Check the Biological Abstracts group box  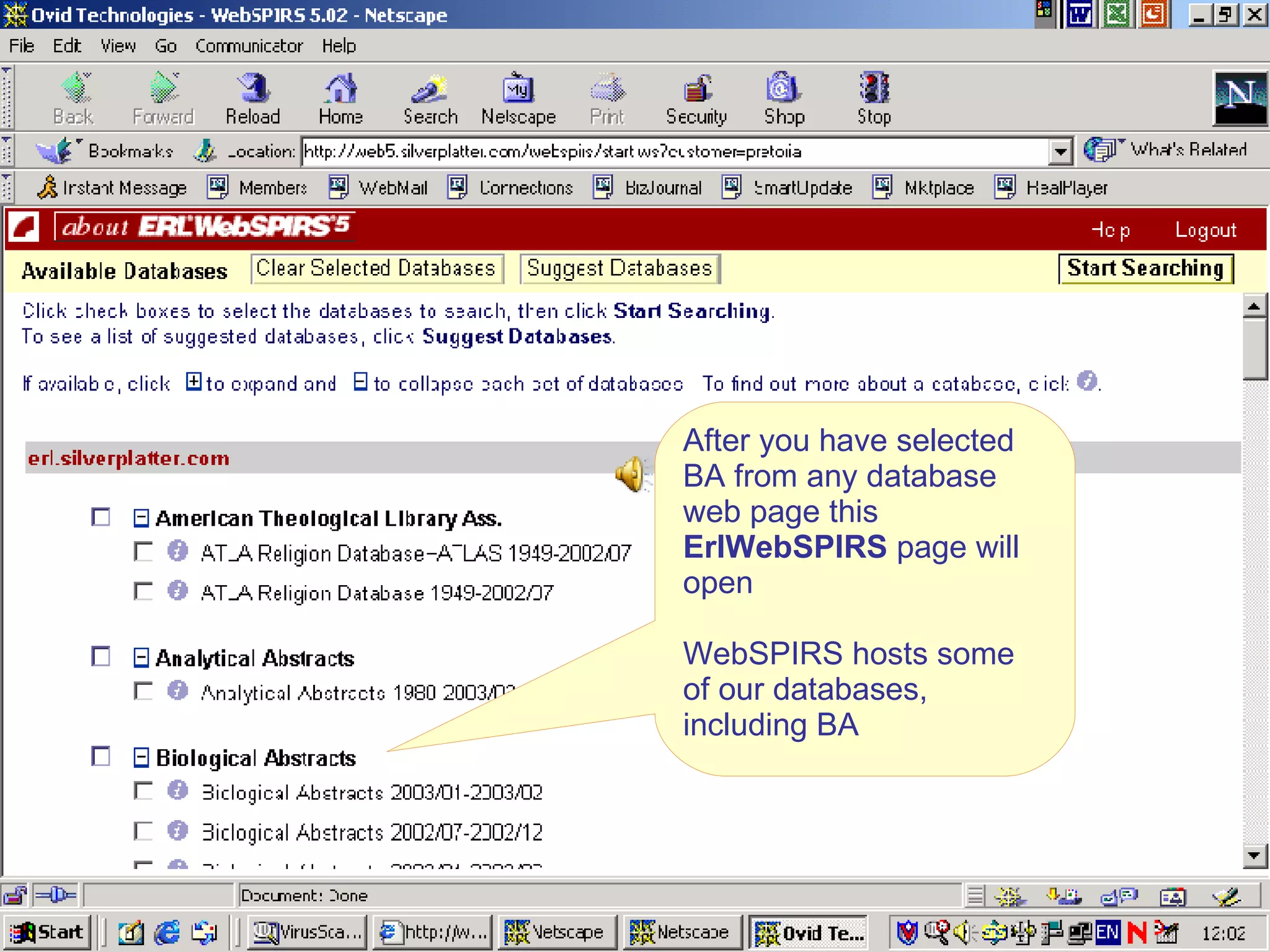[101, 756]
